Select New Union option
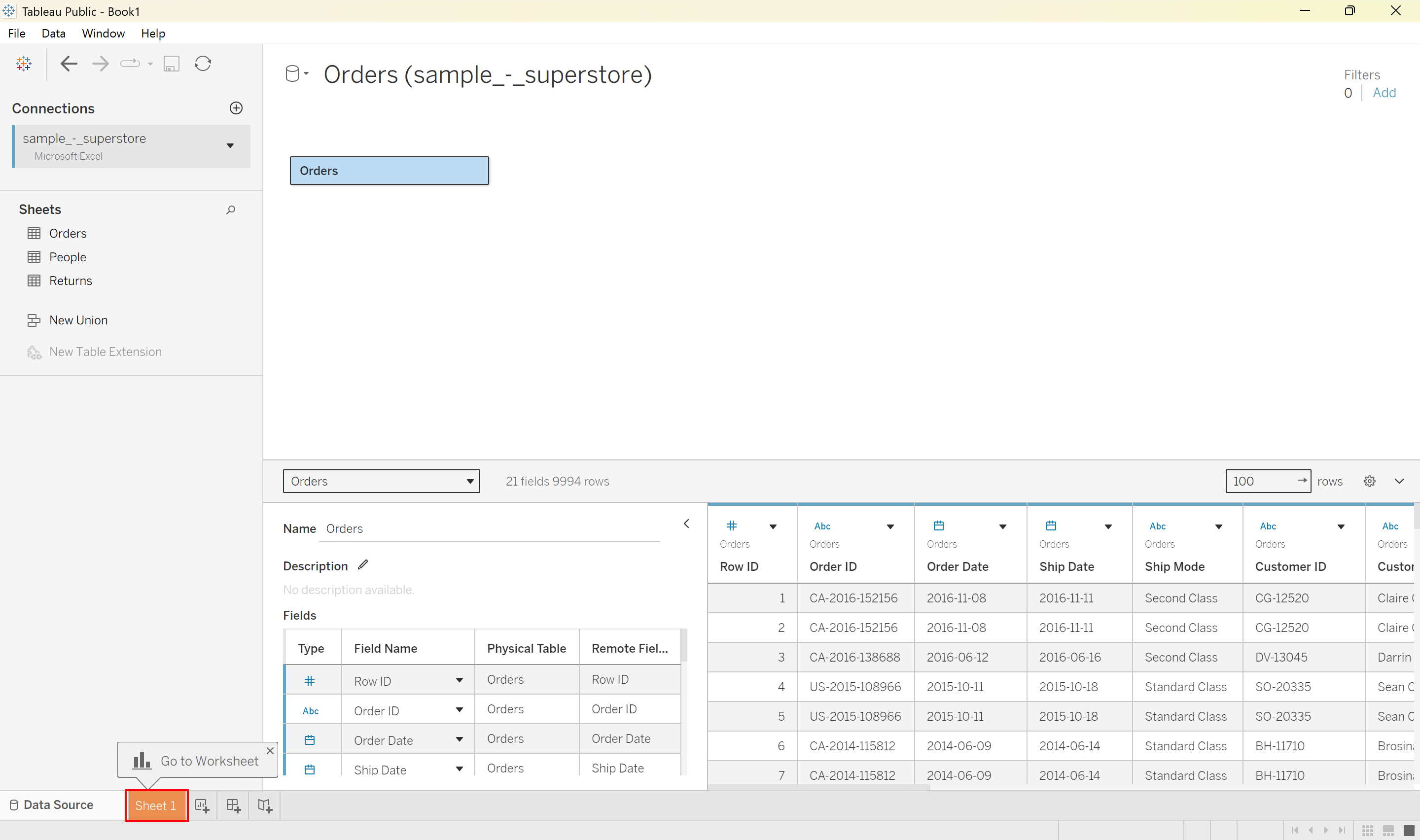The width and height of the screenshot is (1420, 840). [x=78, y=320]
